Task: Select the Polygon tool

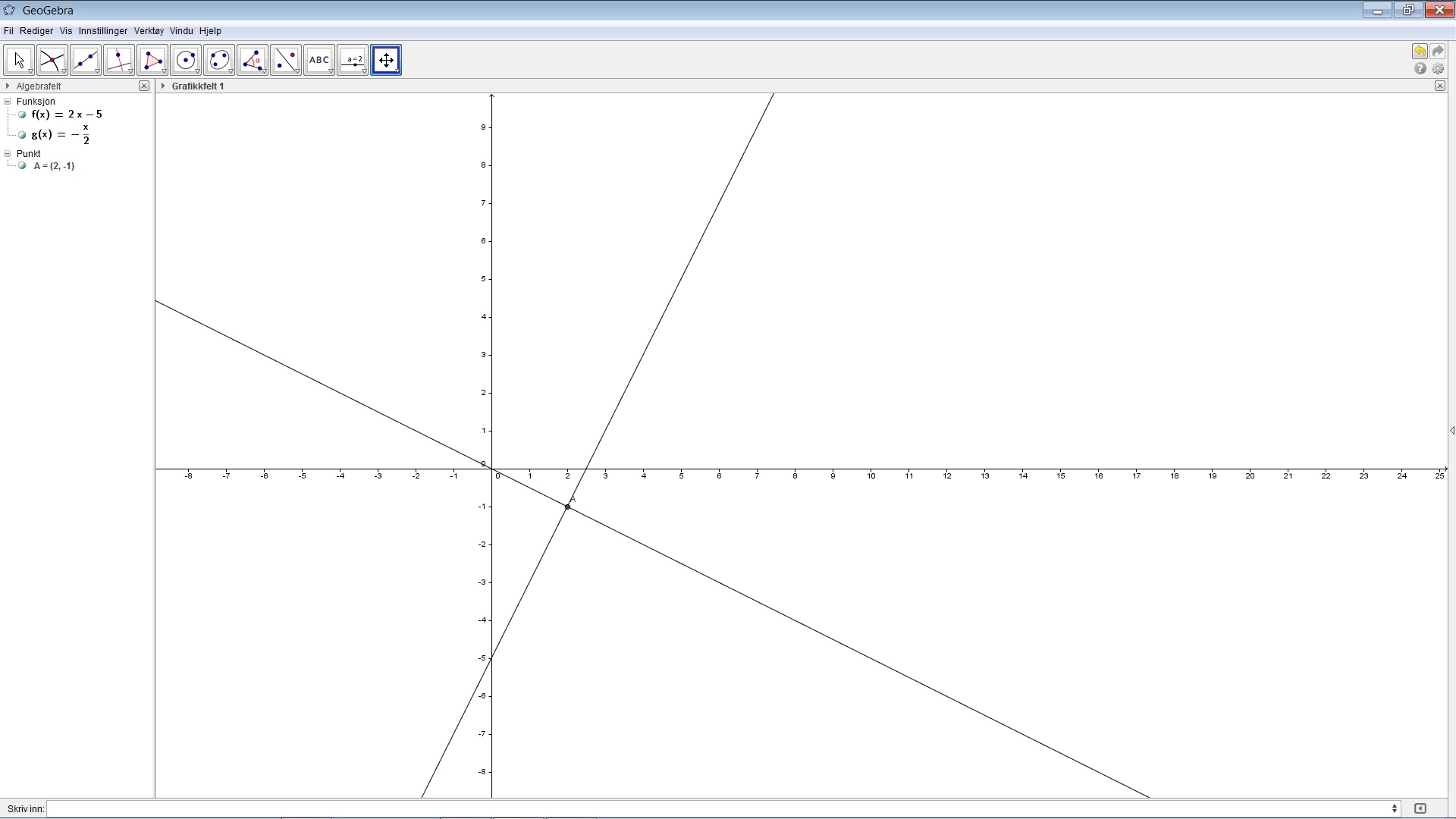Action: (x=152, y=60)
